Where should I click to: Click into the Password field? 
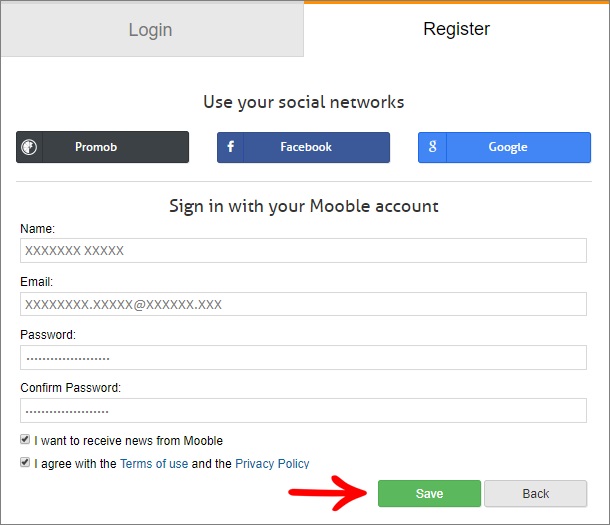303,357
